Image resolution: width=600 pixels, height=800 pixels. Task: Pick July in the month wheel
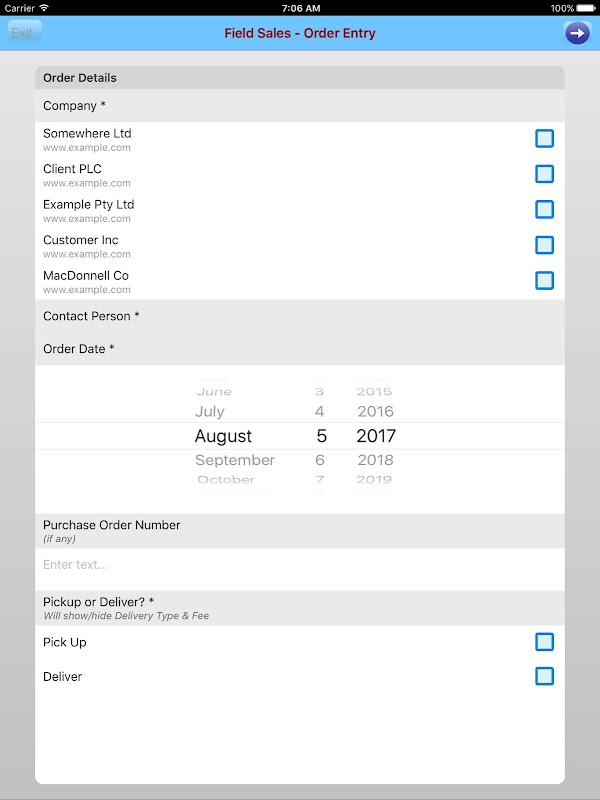click(x=210, y=412)
